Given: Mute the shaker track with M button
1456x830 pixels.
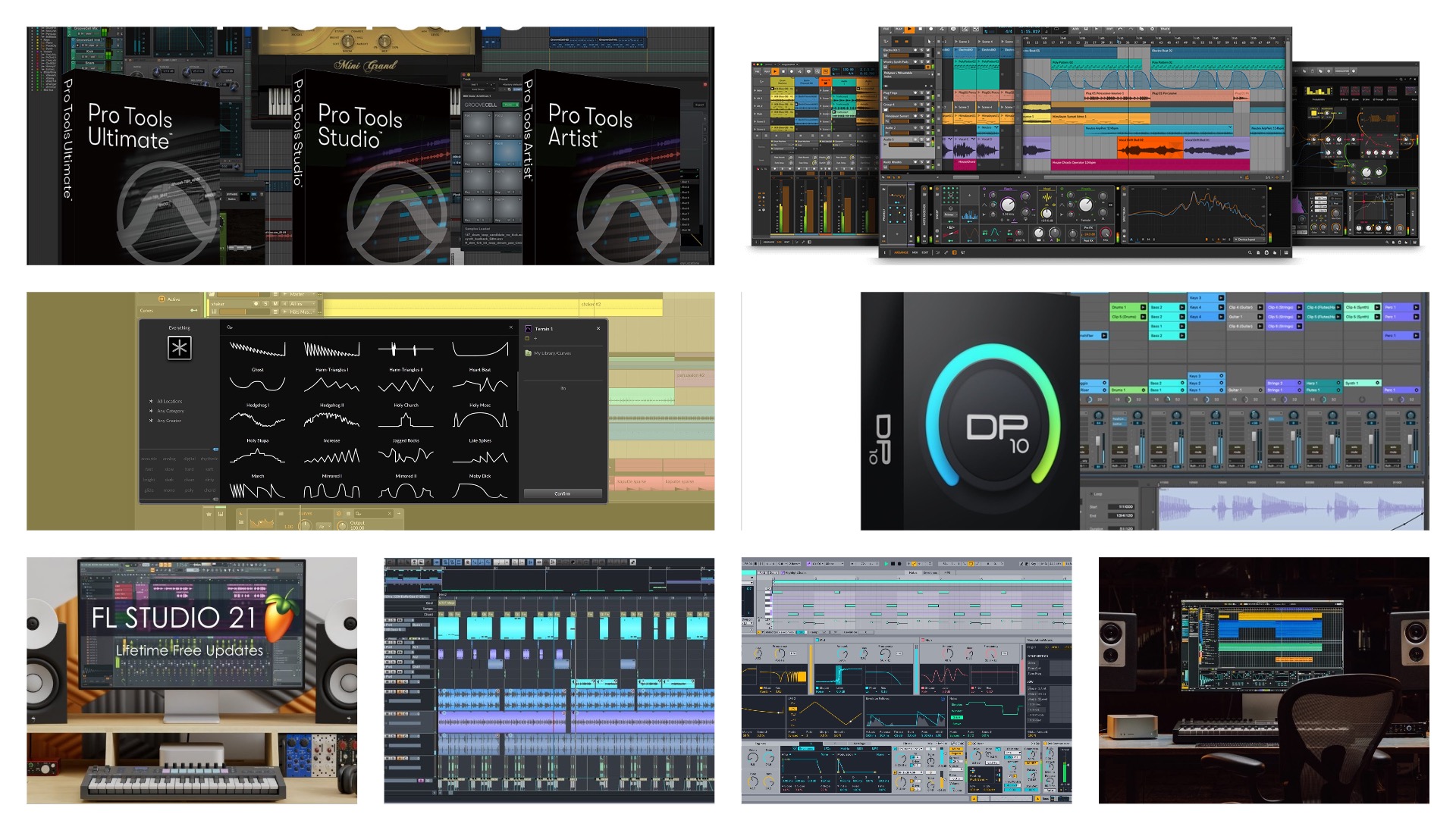Looking at the screenshot, I should [274, 304].
